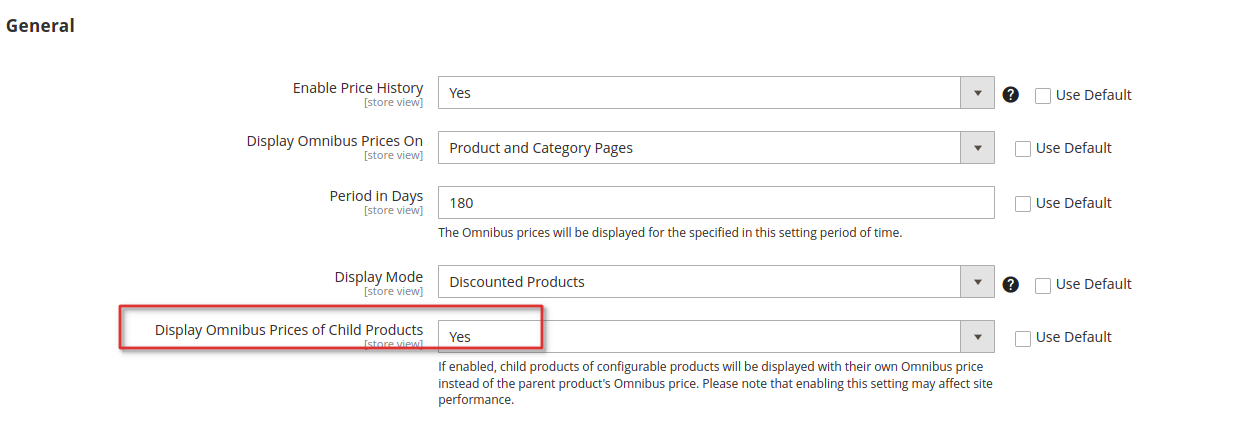Viewport: 1250px width, 425px height.
Task: Toggle Use Default checkbox for Display Mode
Action: click(1043, 285)
